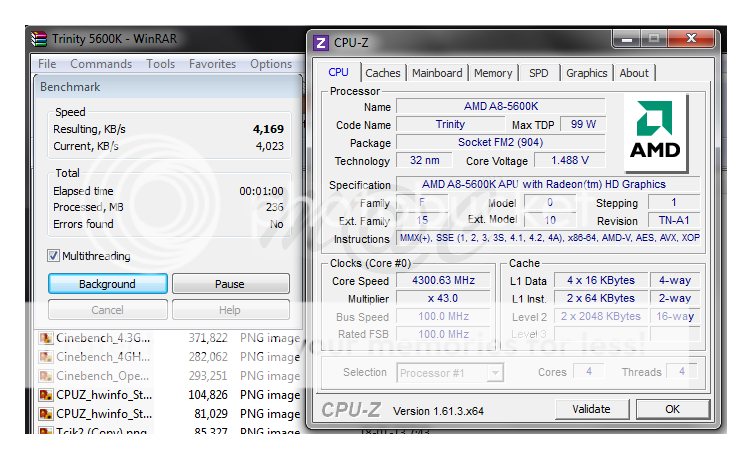Viewport: 752px width, 459px height.
Task: Select the Cinebench_4.3G... file name
Action: 103,338
